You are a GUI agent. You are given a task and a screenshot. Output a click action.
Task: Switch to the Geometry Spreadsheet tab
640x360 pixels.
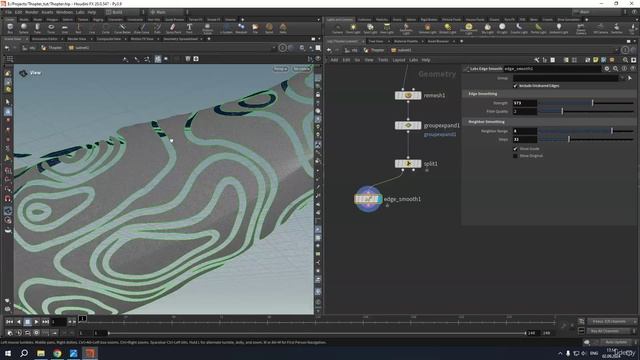tap(180, 39)
